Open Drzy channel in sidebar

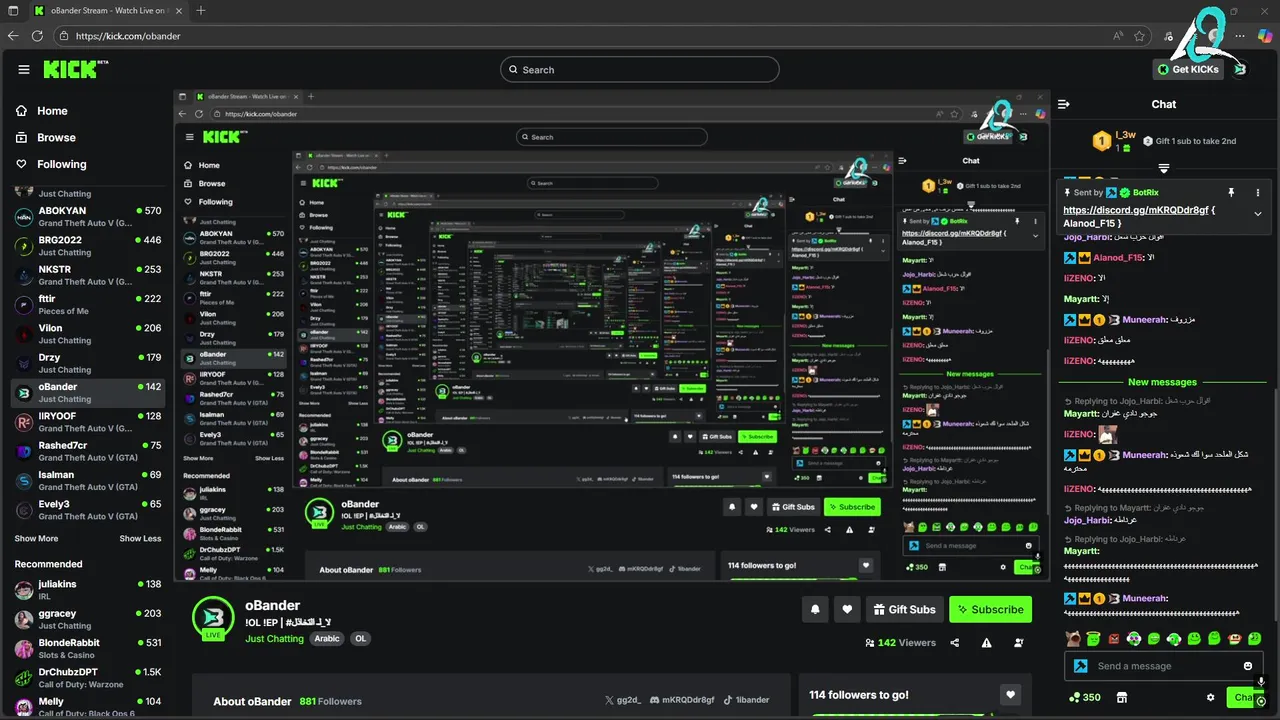(88, 363)
